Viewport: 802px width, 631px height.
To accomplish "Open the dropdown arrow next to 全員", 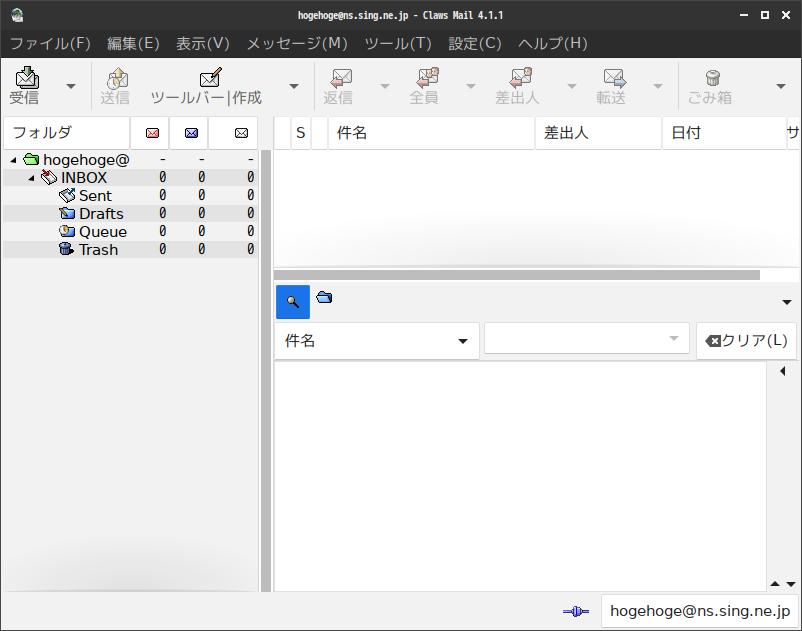I will (x=471, y=86).
